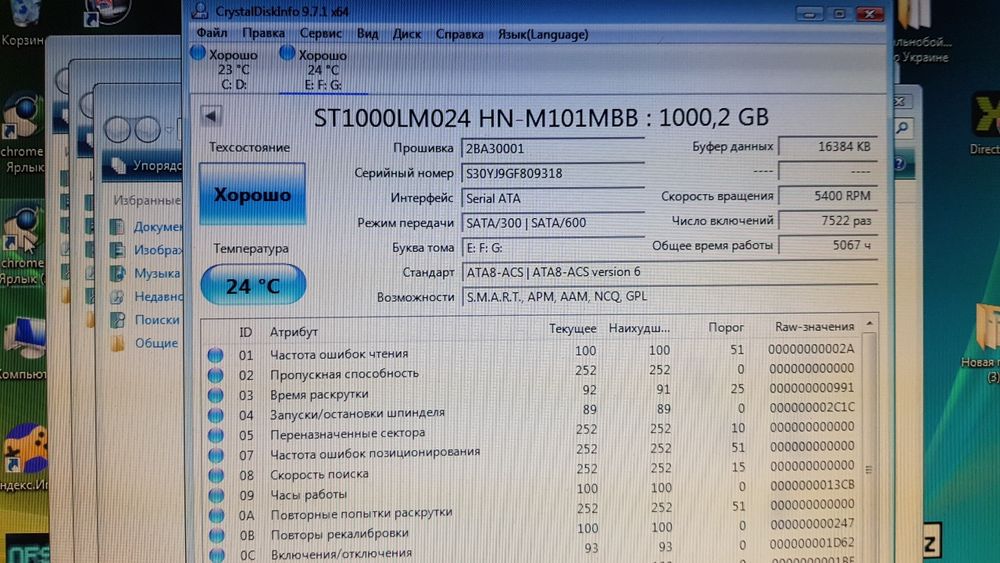Image resolution: width=1000 pixels, height=563 pixels.
Task: Click the status icon for attribute 02
Action: tap(216, 375)
